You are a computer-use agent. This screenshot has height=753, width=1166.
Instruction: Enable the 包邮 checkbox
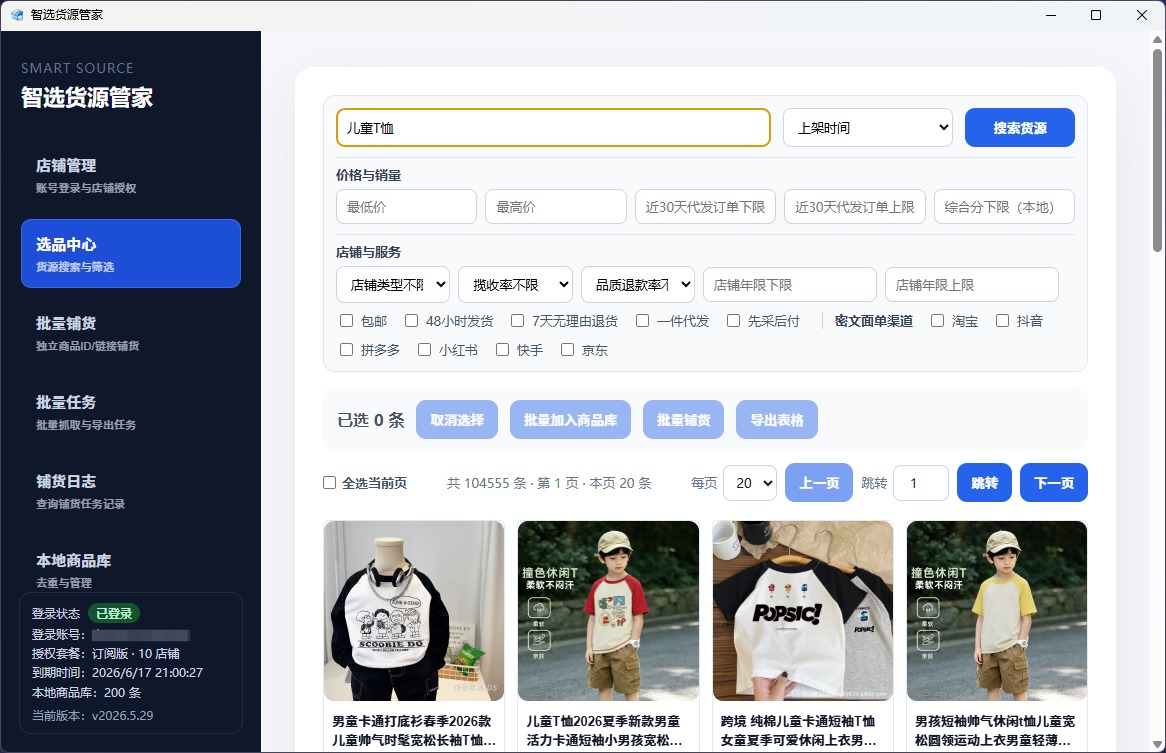[347, 320]
